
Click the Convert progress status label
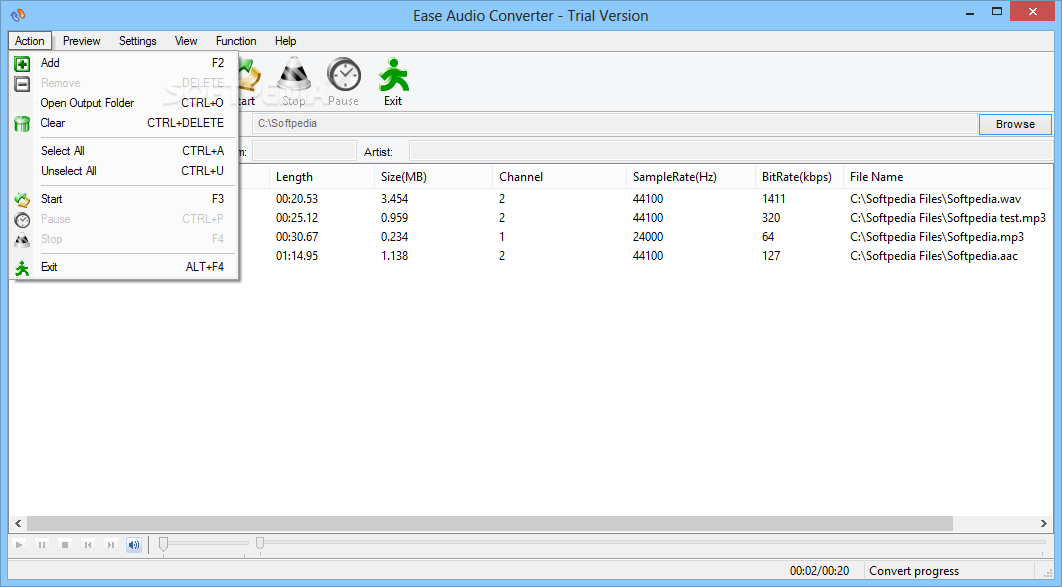(914, 571)
